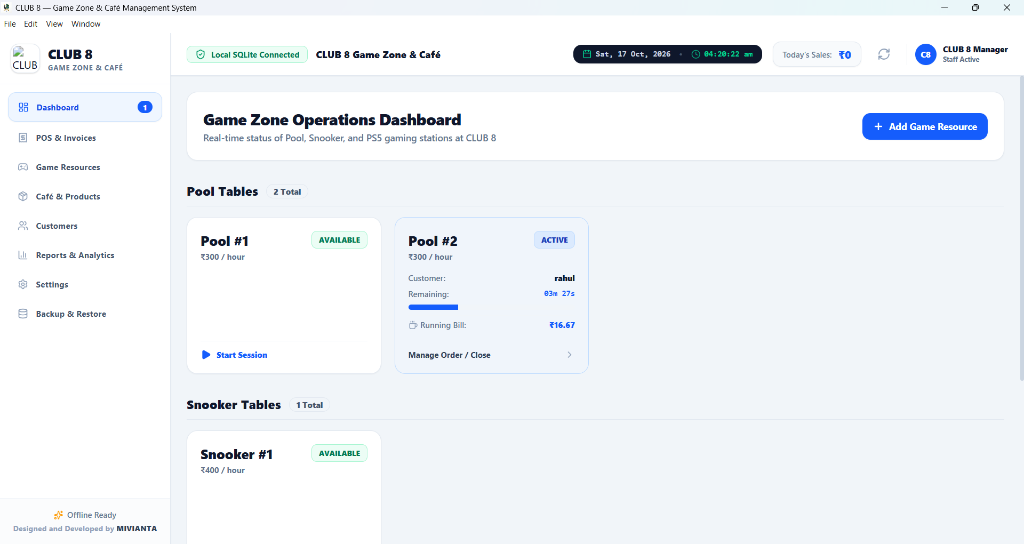Click 'CLUB 8 Game Zone & Café' header title
The image size is (1024, 544).
point(378,55)
